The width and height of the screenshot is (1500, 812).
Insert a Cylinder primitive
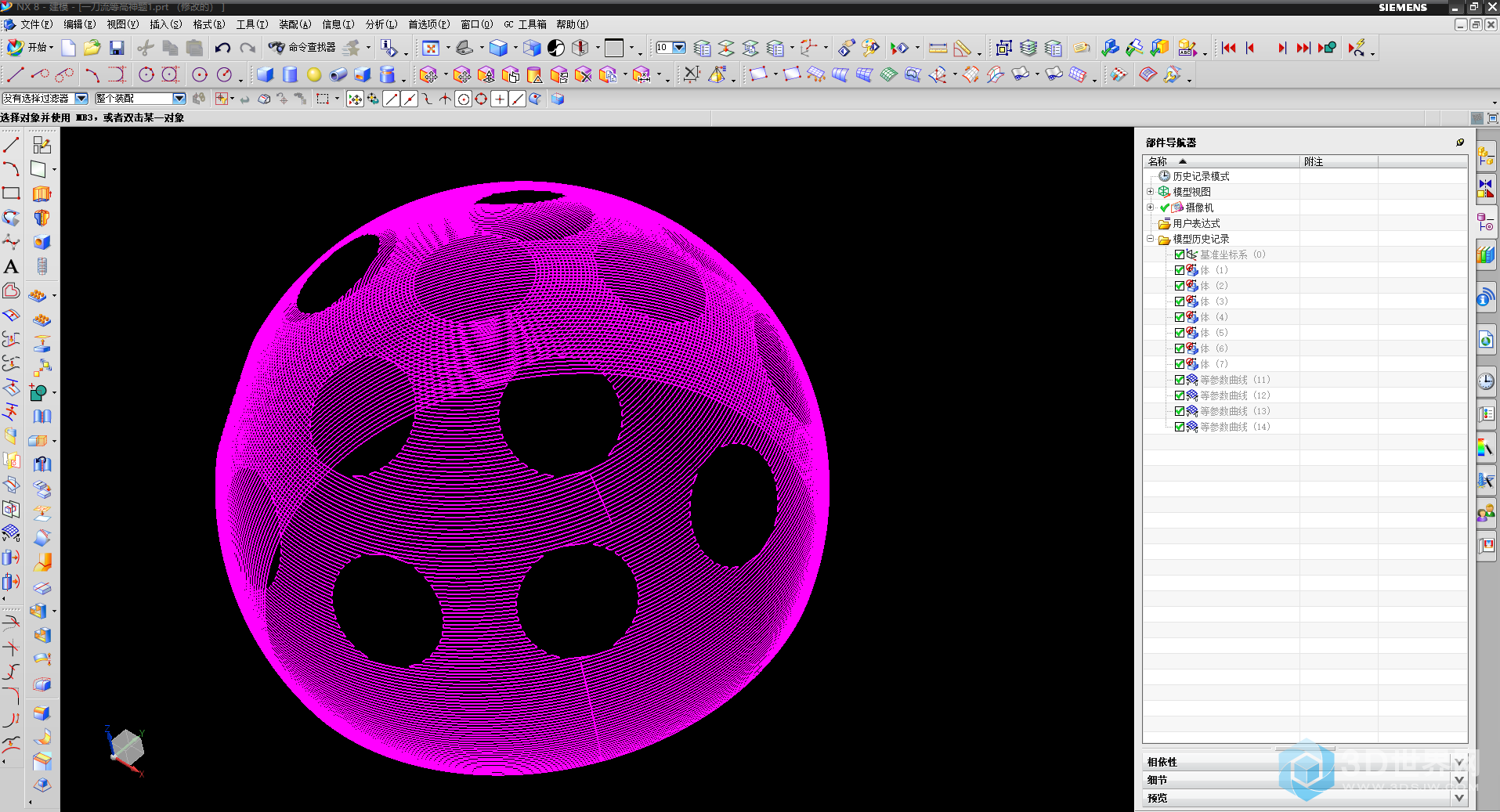point(290,75)
